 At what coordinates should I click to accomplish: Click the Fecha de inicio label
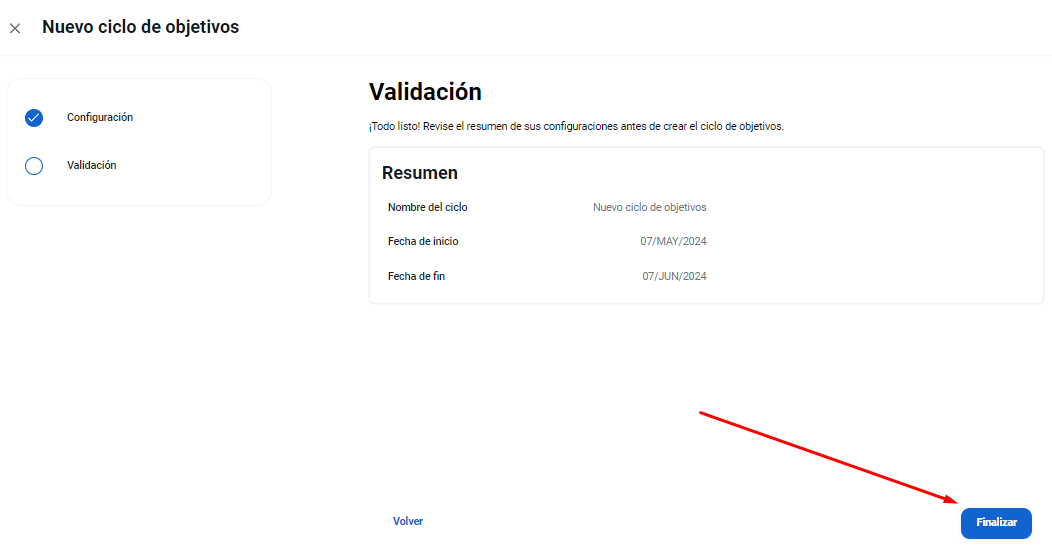(x=423, y=242)
